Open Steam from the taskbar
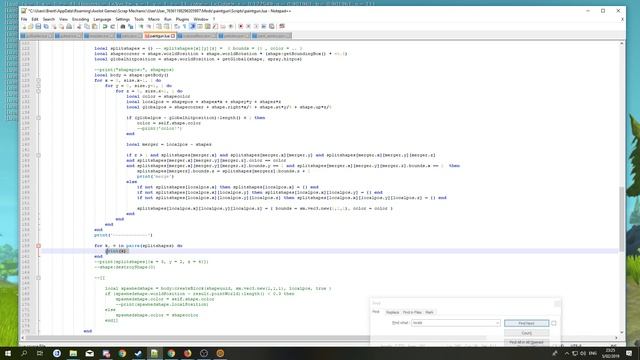 point(138,353)
